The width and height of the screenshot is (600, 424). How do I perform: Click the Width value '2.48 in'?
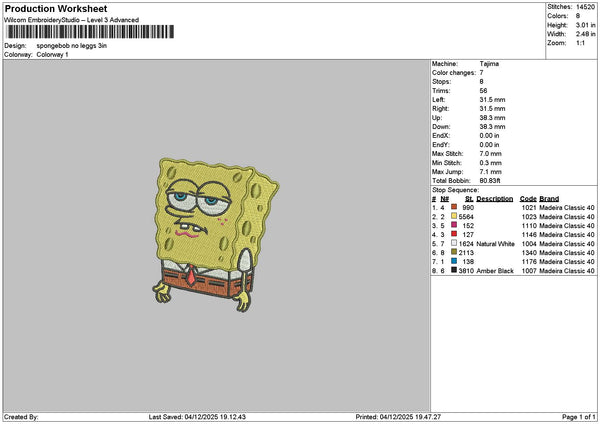[585, 34]
